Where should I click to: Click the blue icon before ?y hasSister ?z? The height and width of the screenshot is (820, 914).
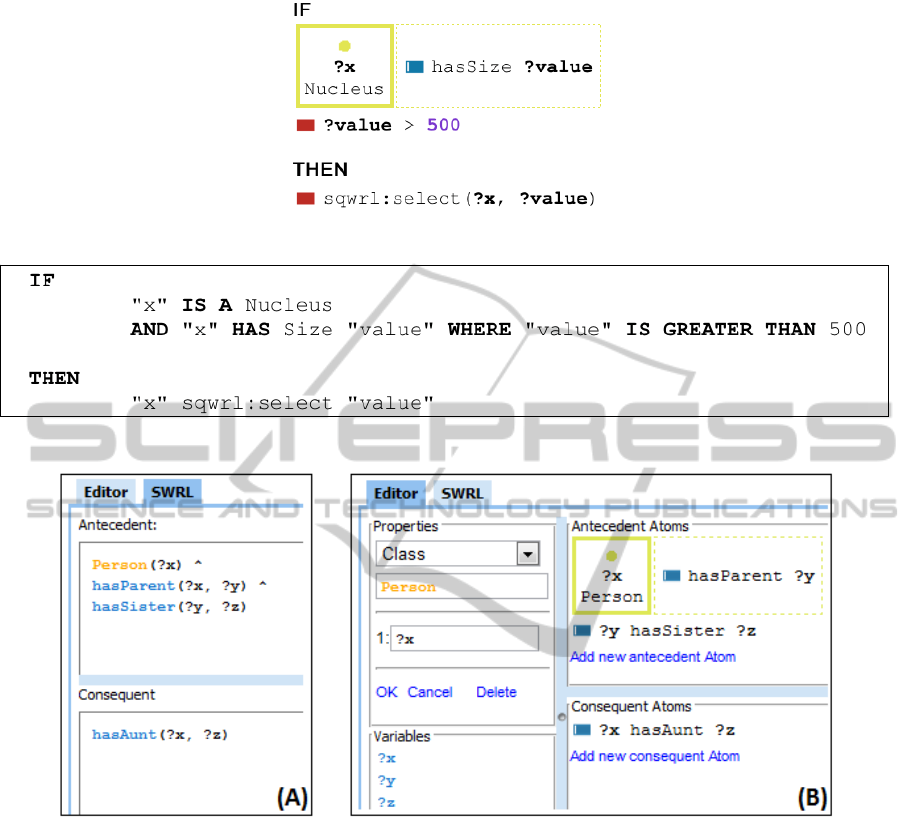click(582, 631)
